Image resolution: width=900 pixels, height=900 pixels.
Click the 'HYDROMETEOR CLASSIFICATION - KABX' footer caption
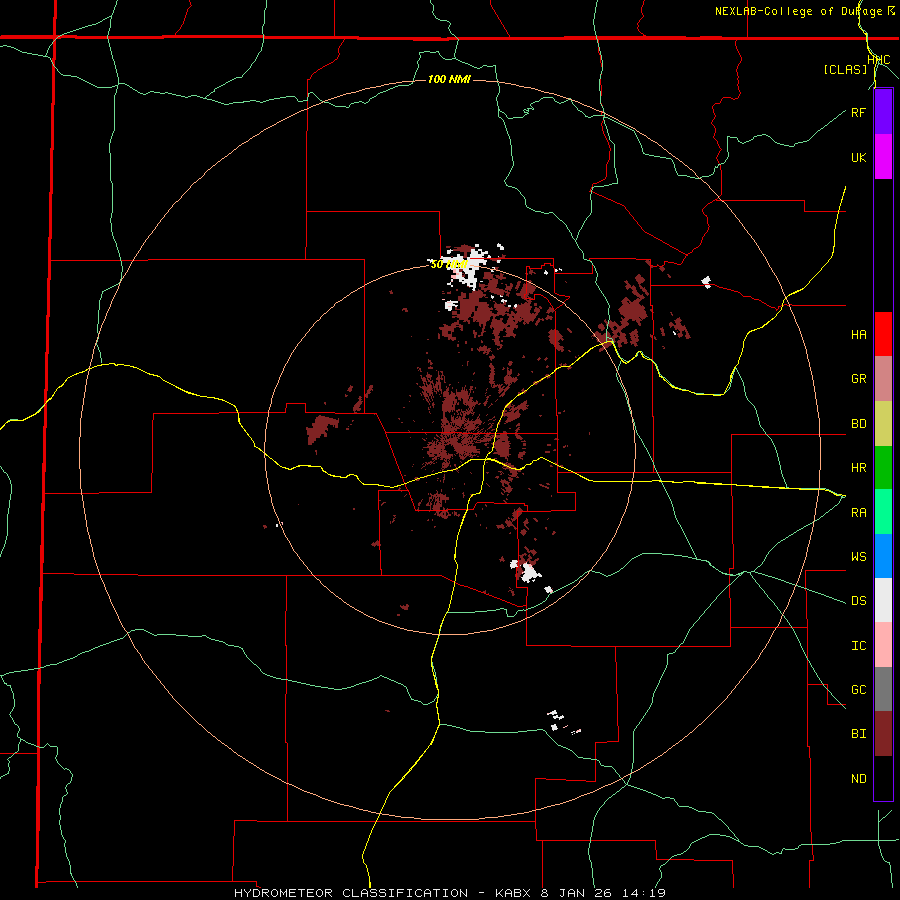tap(385, 893)
